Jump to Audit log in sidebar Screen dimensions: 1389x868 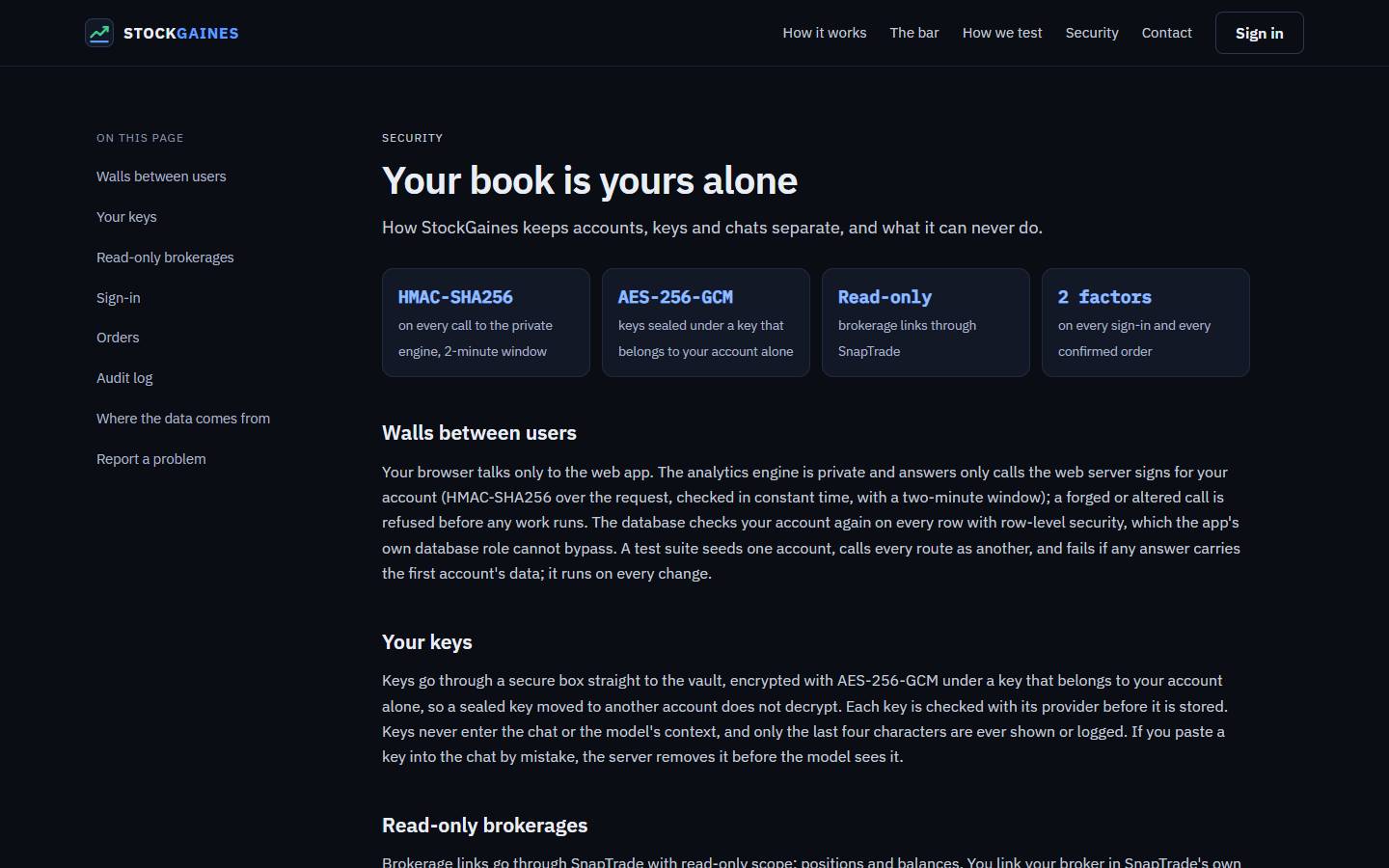pos(124,378)
